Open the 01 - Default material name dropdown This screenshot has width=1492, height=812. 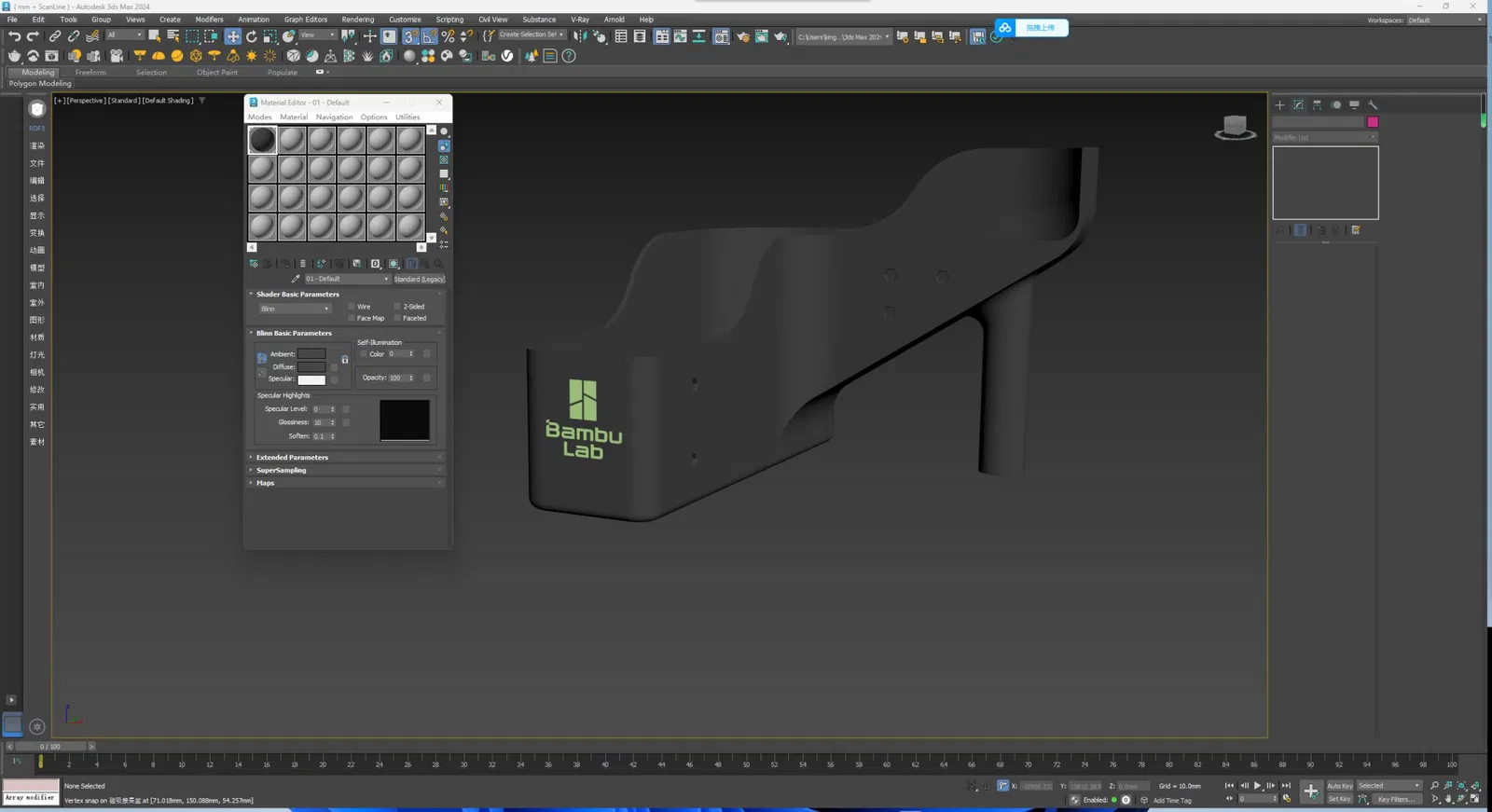(346, 279)
